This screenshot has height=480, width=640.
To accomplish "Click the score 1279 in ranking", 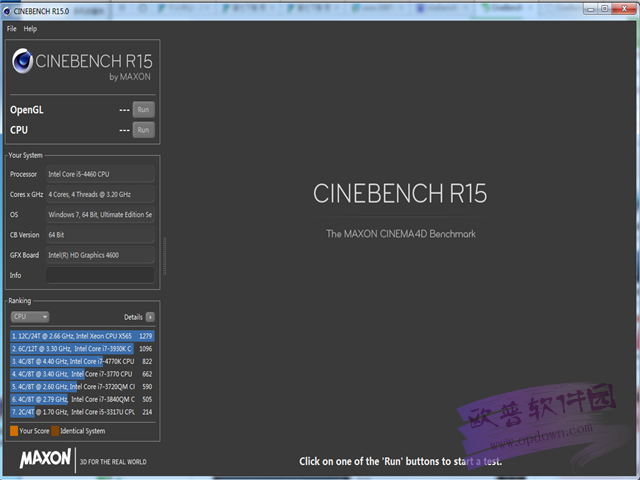I will click(x=145, y=336).
